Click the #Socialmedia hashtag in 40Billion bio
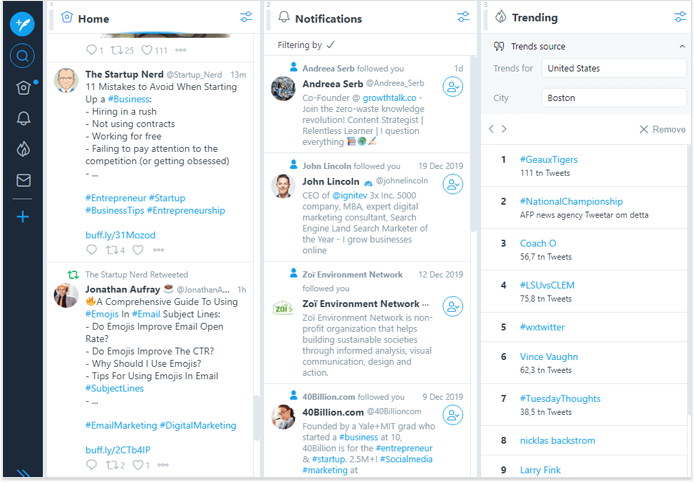Viewport: 694px width, 482px height. coord(406,459)
